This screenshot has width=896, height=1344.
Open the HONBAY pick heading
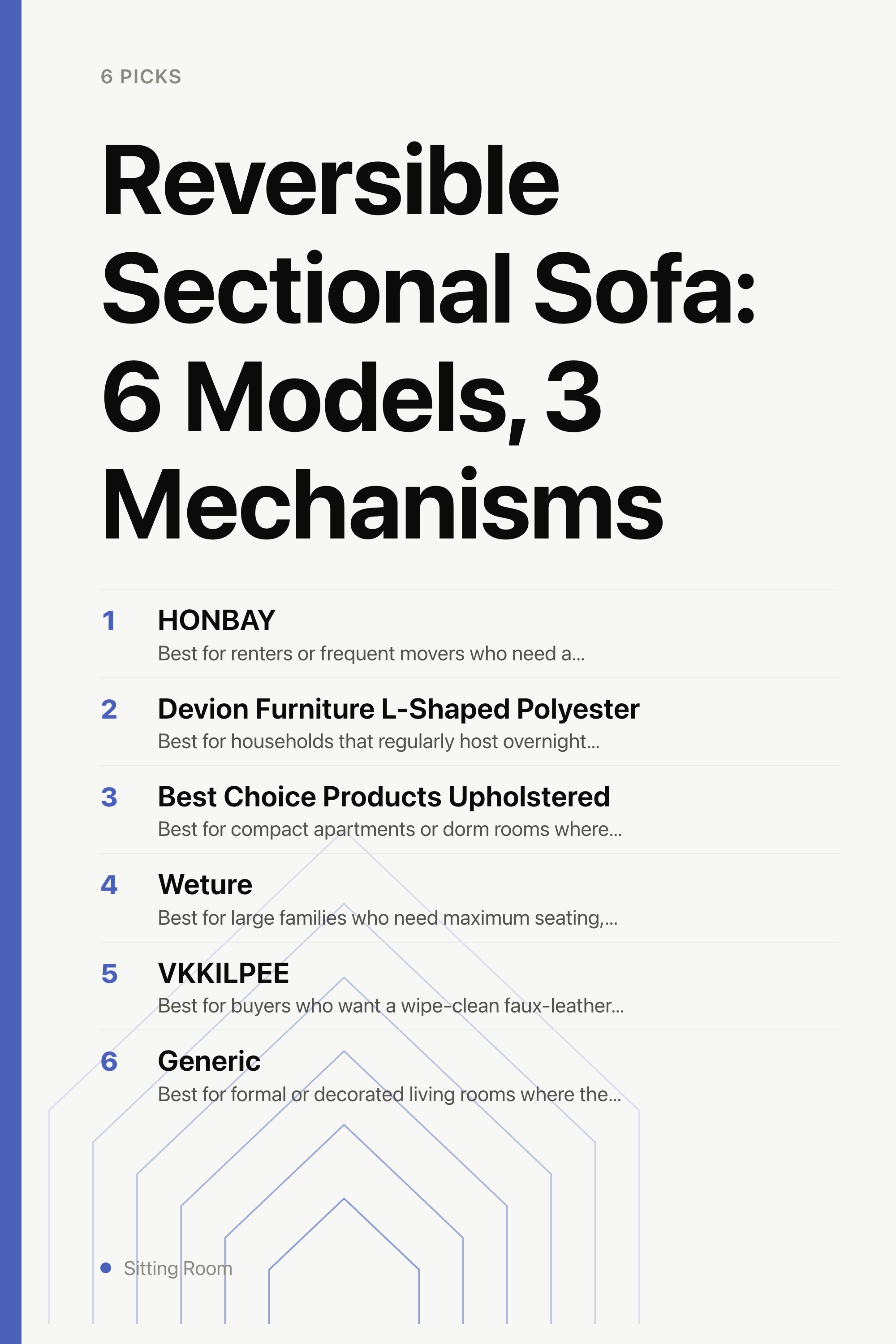pyautogui.click(x=216, y=620)
